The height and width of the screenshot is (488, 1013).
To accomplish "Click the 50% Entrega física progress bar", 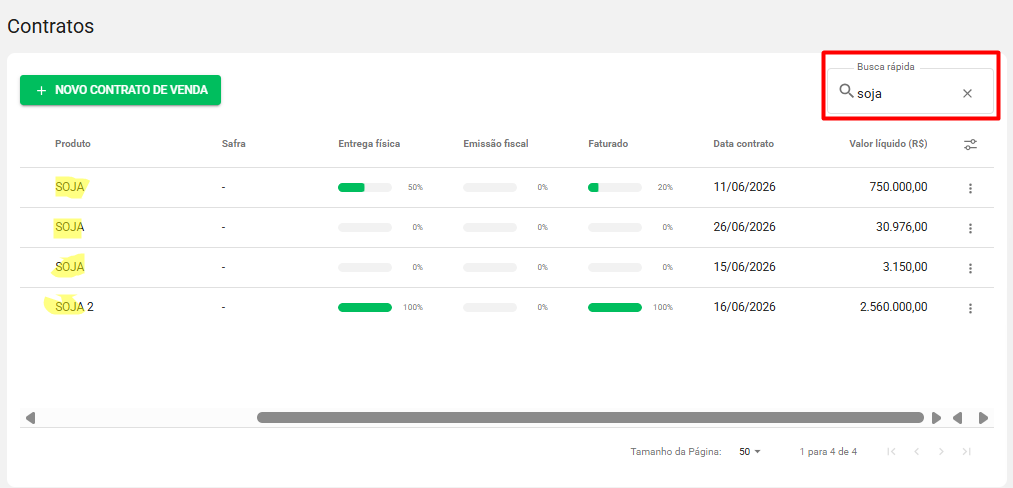I will (364, 187).
